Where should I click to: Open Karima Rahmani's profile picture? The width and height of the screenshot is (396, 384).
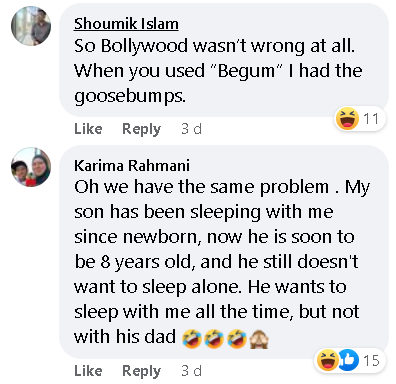coord(31,167)
